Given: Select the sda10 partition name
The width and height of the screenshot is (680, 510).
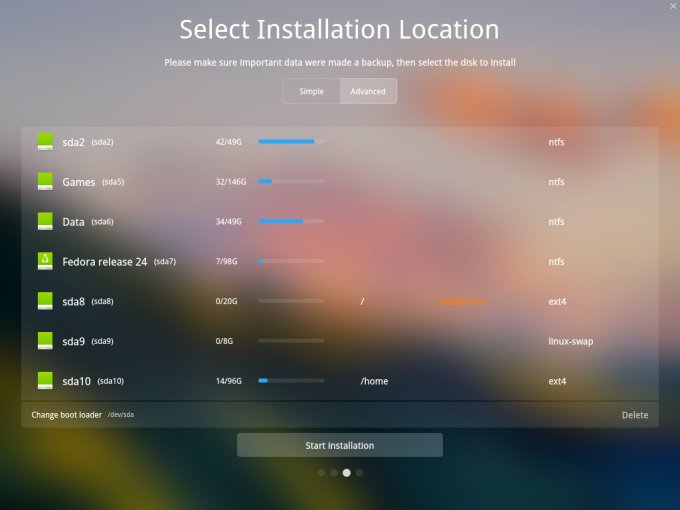Looking at the screenshot, I should pyautogui.click(x=76, y=381).
